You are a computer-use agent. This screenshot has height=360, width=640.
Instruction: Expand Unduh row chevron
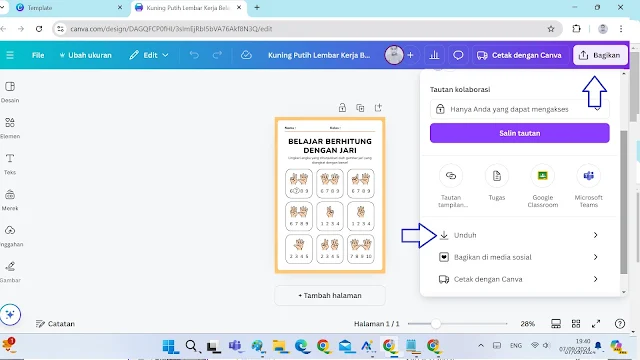coord(596,235)
